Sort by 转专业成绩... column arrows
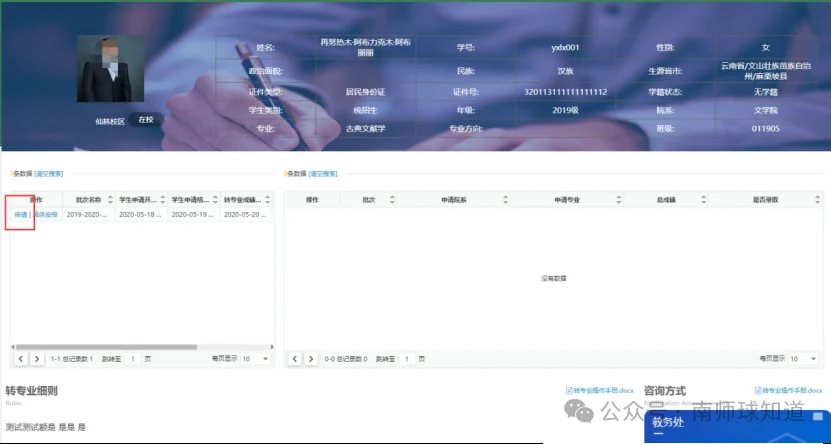831x444 pixels. [268, 200]
